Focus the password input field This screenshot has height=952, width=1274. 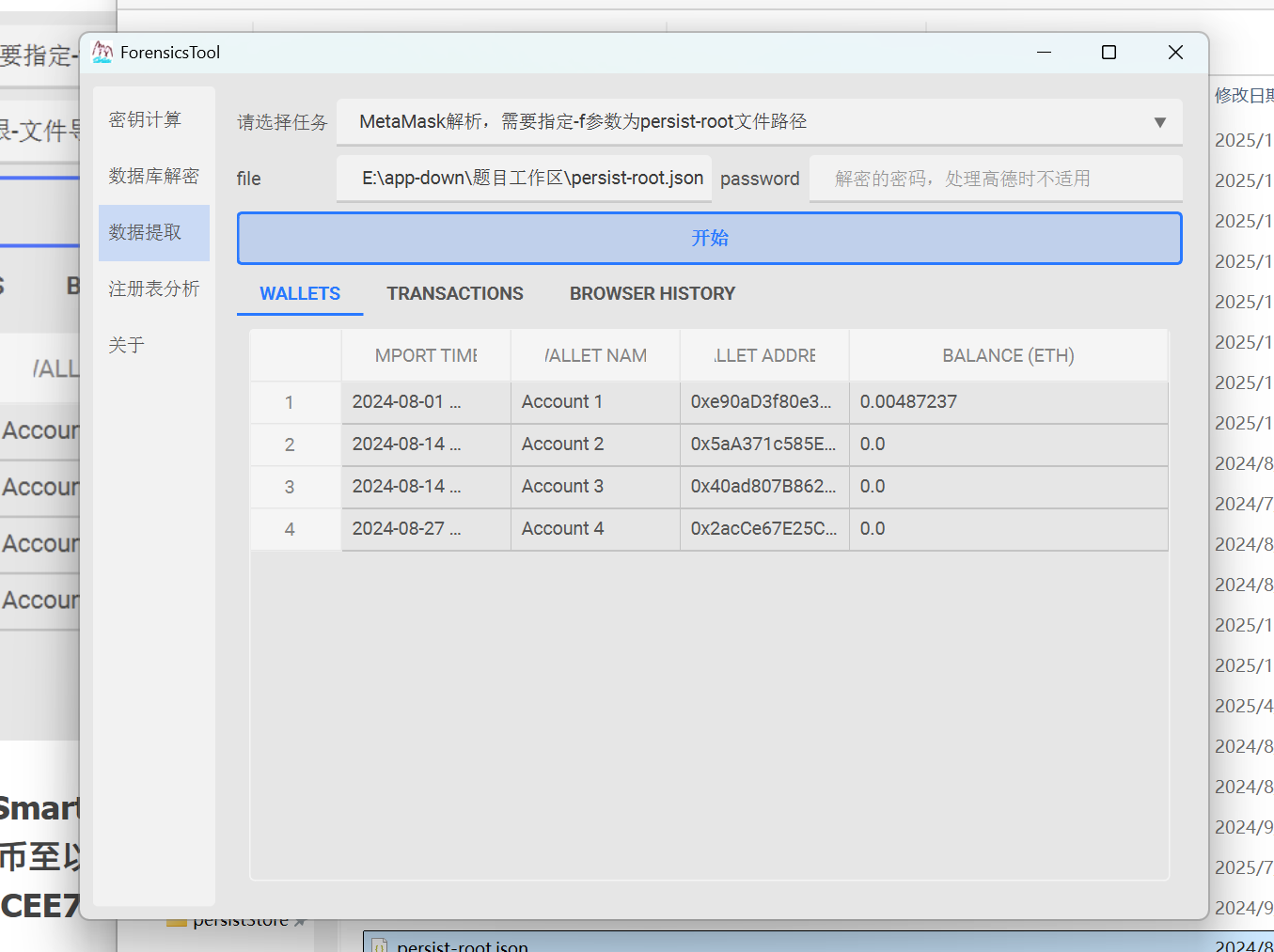point(995,179)
